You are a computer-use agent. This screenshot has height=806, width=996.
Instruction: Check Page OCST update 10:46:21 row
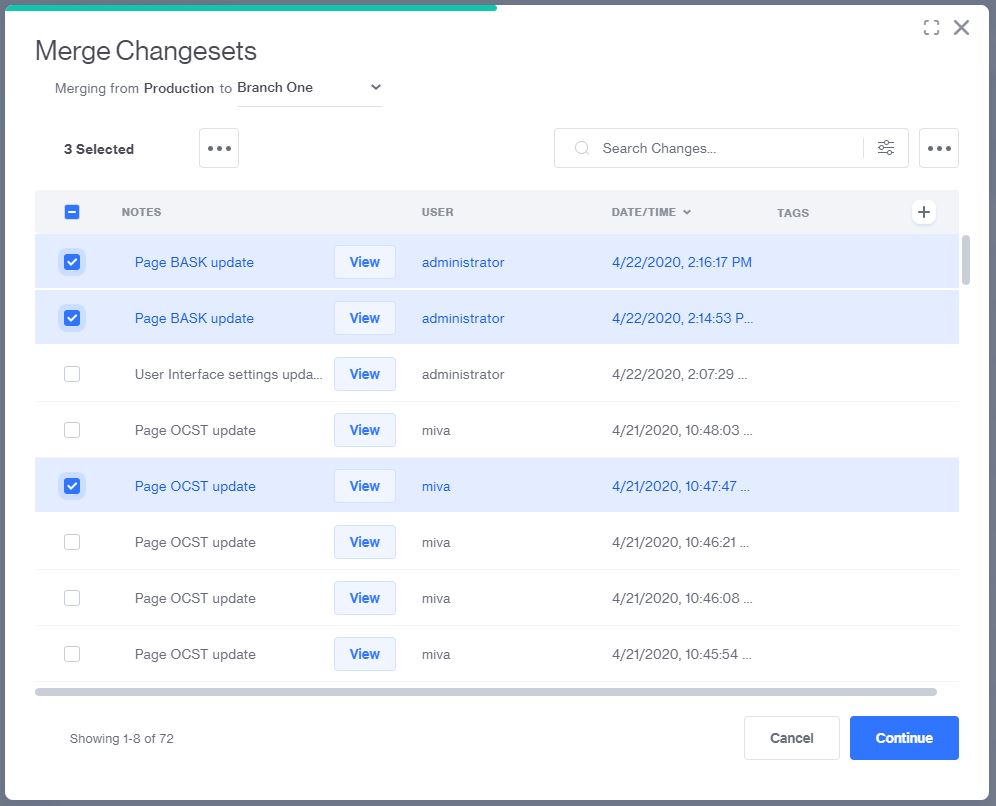(72, 542)
